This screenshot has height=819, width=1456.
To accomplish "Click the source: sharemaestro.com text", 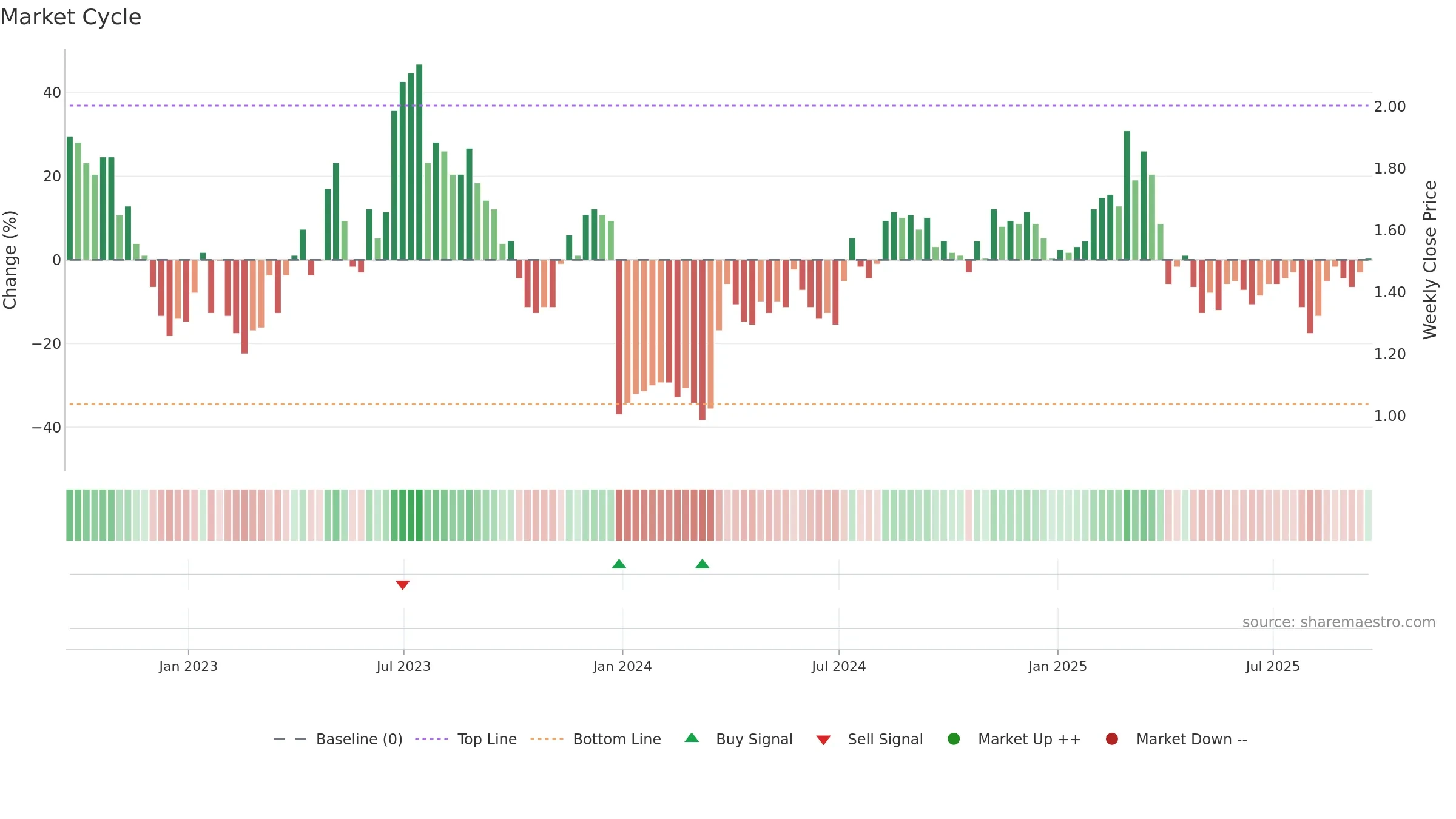I will [1339, 622].
